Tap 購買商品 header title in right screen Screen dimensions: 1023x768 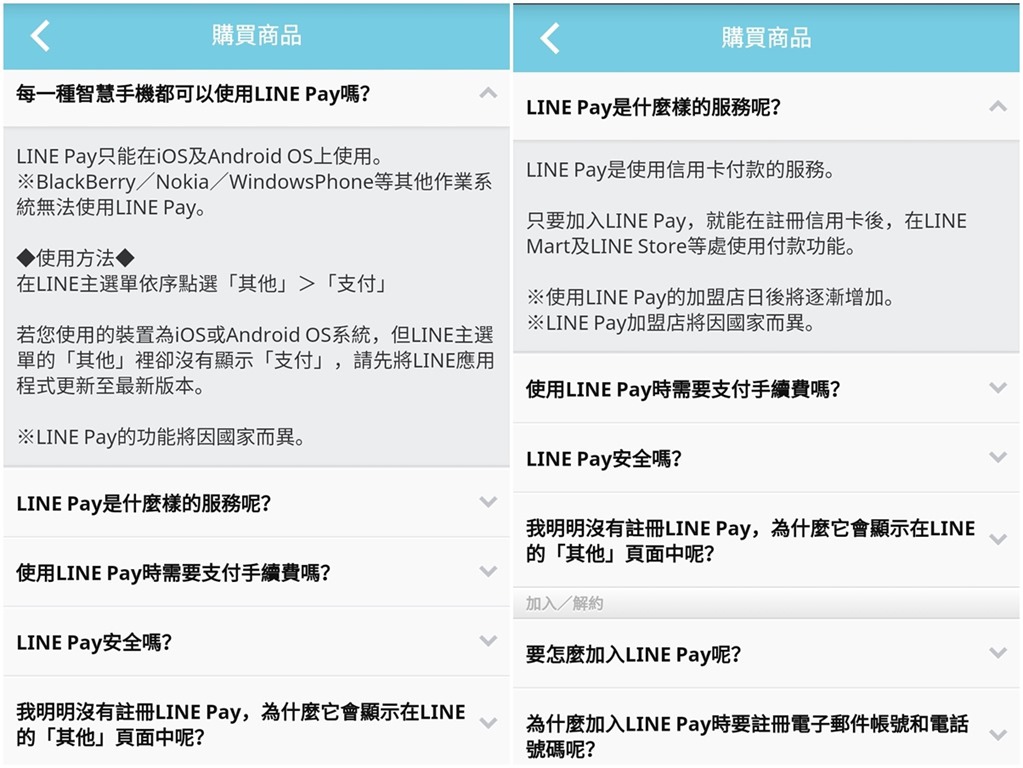click(x=766, y=38)
